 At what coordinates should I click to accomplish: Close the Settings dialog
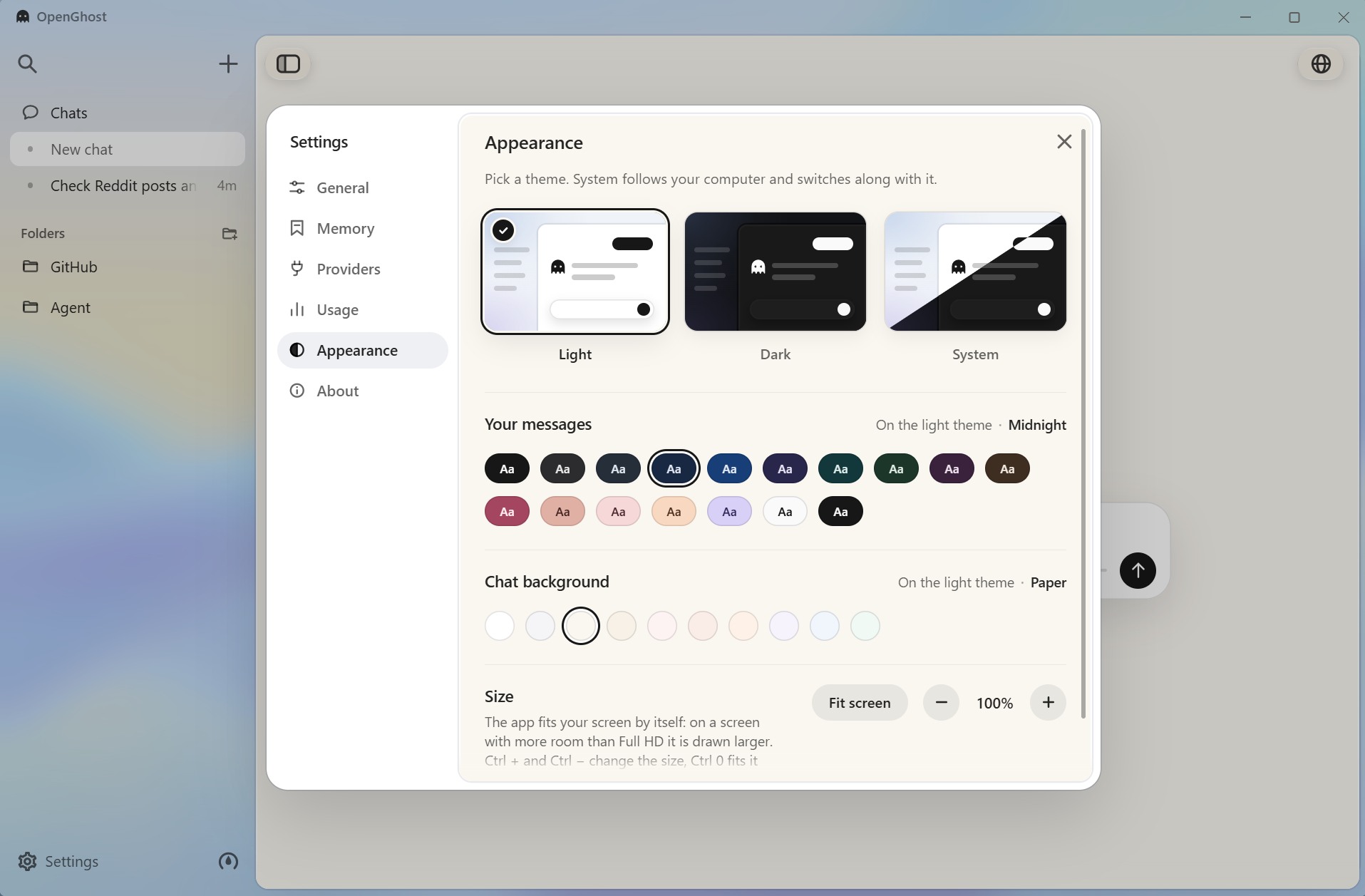click(x=1064, y=142)
